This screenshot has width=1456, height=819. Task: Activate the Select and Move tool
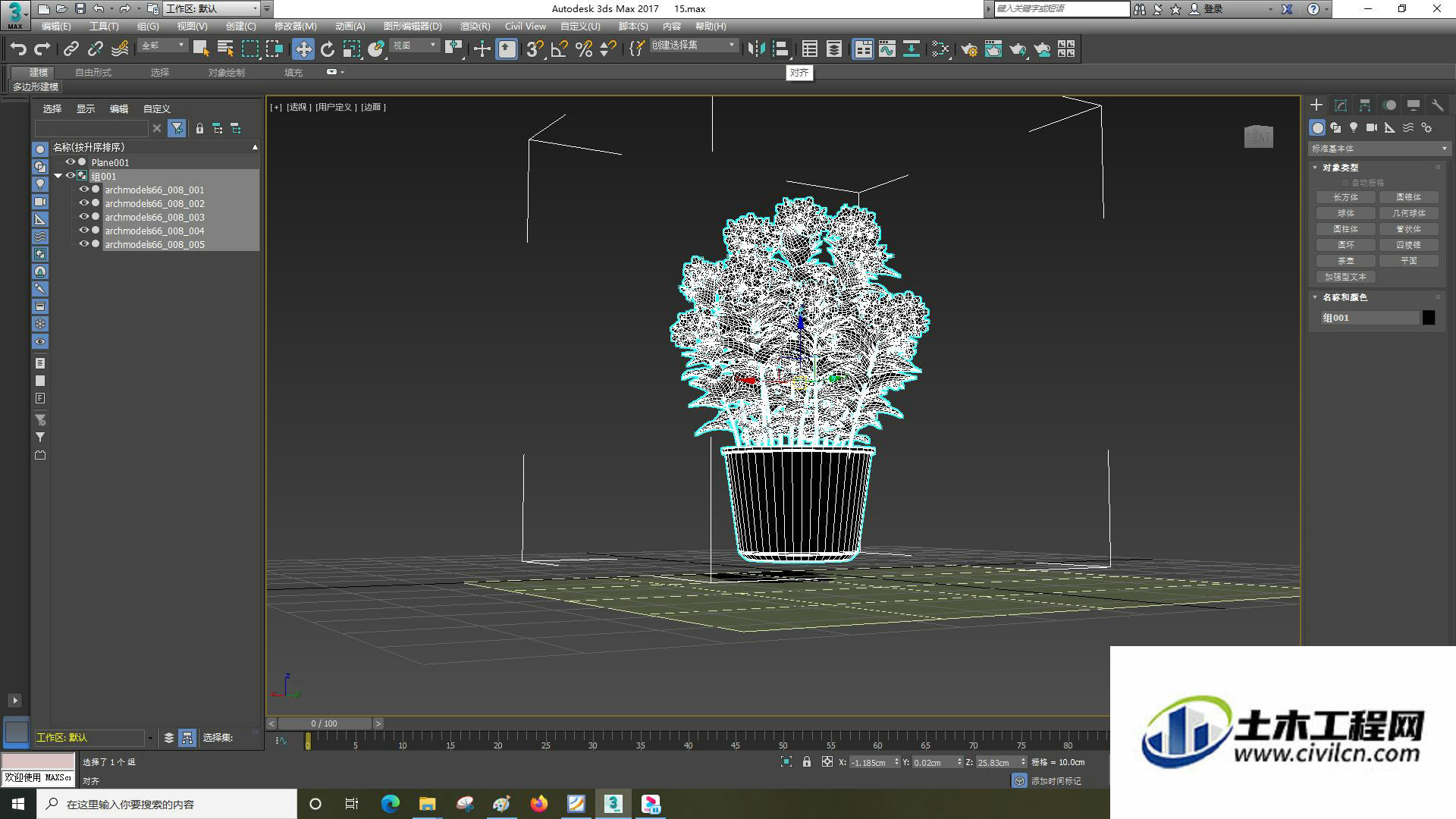pyautogui.click(x=303, y=49)
